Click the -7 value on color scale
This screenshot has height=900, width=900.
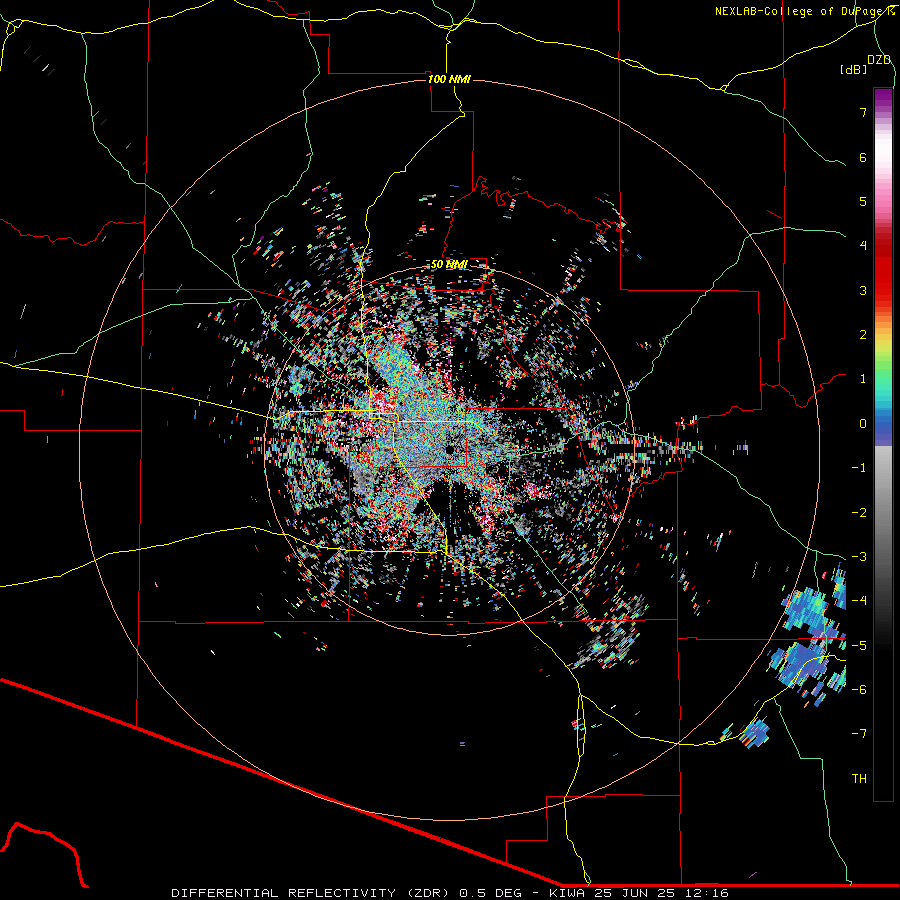859,734
